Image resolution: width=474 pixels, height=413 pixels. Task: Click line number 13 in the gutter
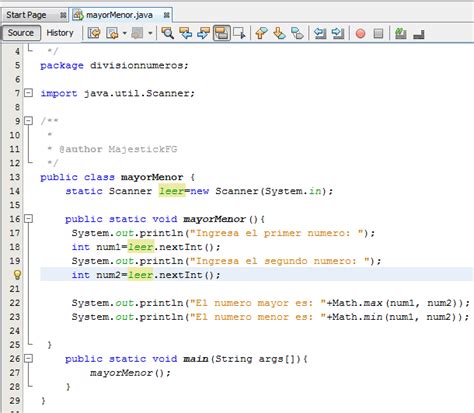tap(15, 177)
